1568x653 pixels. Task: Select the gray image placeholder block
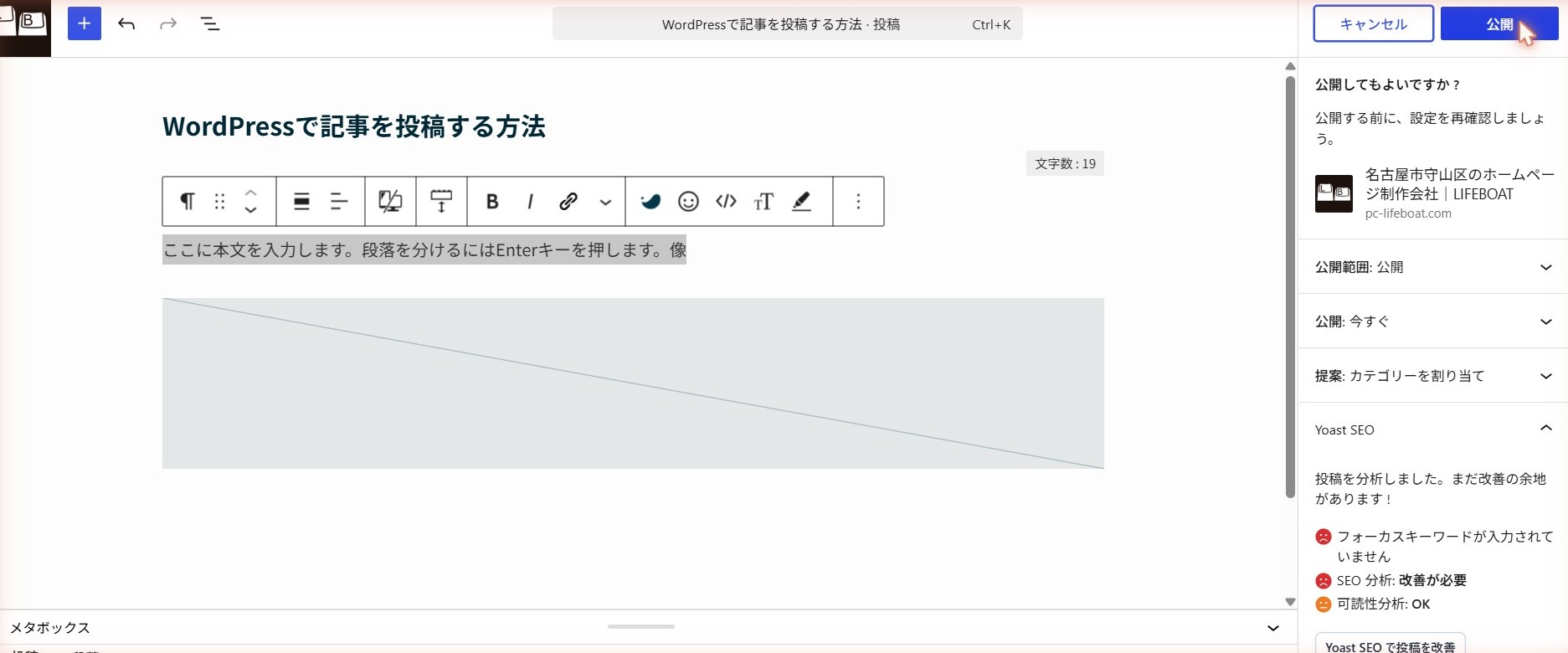pos(633,383)
